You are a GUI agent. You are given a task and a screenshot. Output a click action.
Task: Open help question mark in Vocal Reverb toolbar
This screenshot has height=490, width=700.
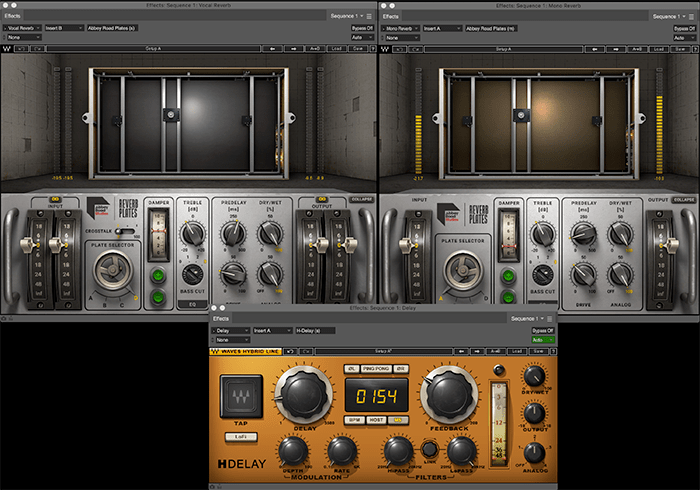[373, 49]
